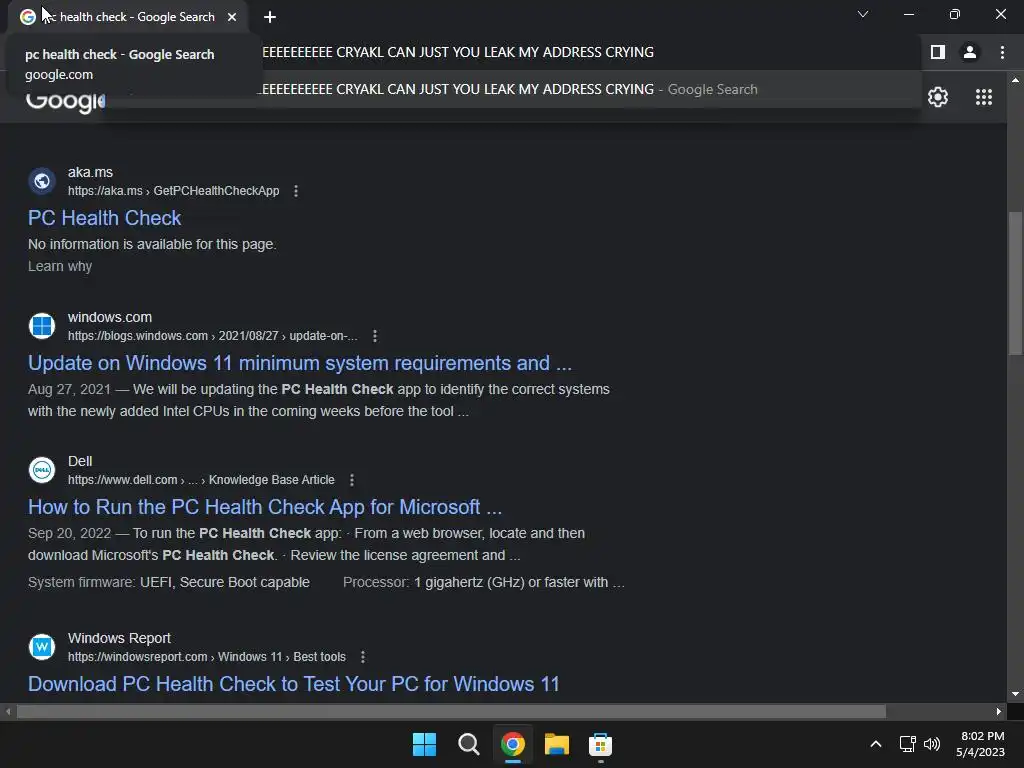Click the Dell Knowledge Base Article URL
This screenshot has height=768, width=1024.
coord(201,480)
